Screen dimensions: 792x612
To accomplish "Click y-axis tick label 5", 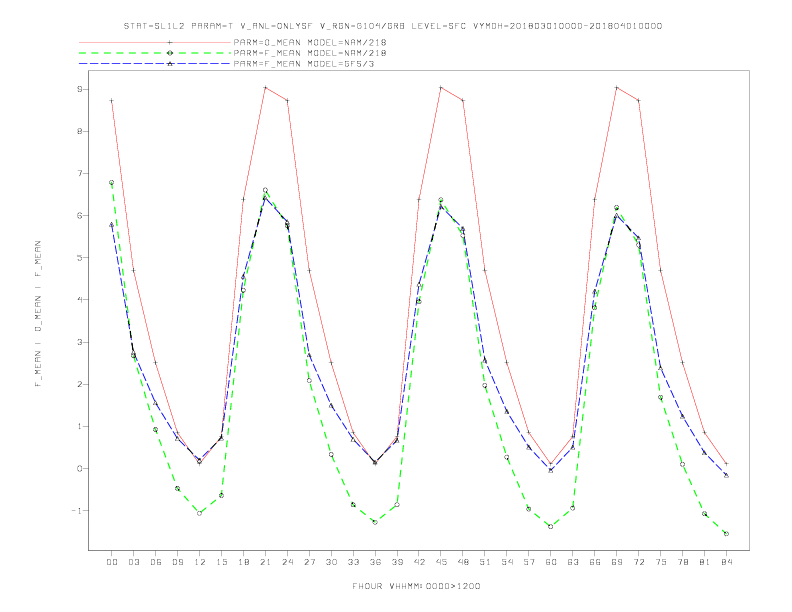I will click(x=79, y=258).
